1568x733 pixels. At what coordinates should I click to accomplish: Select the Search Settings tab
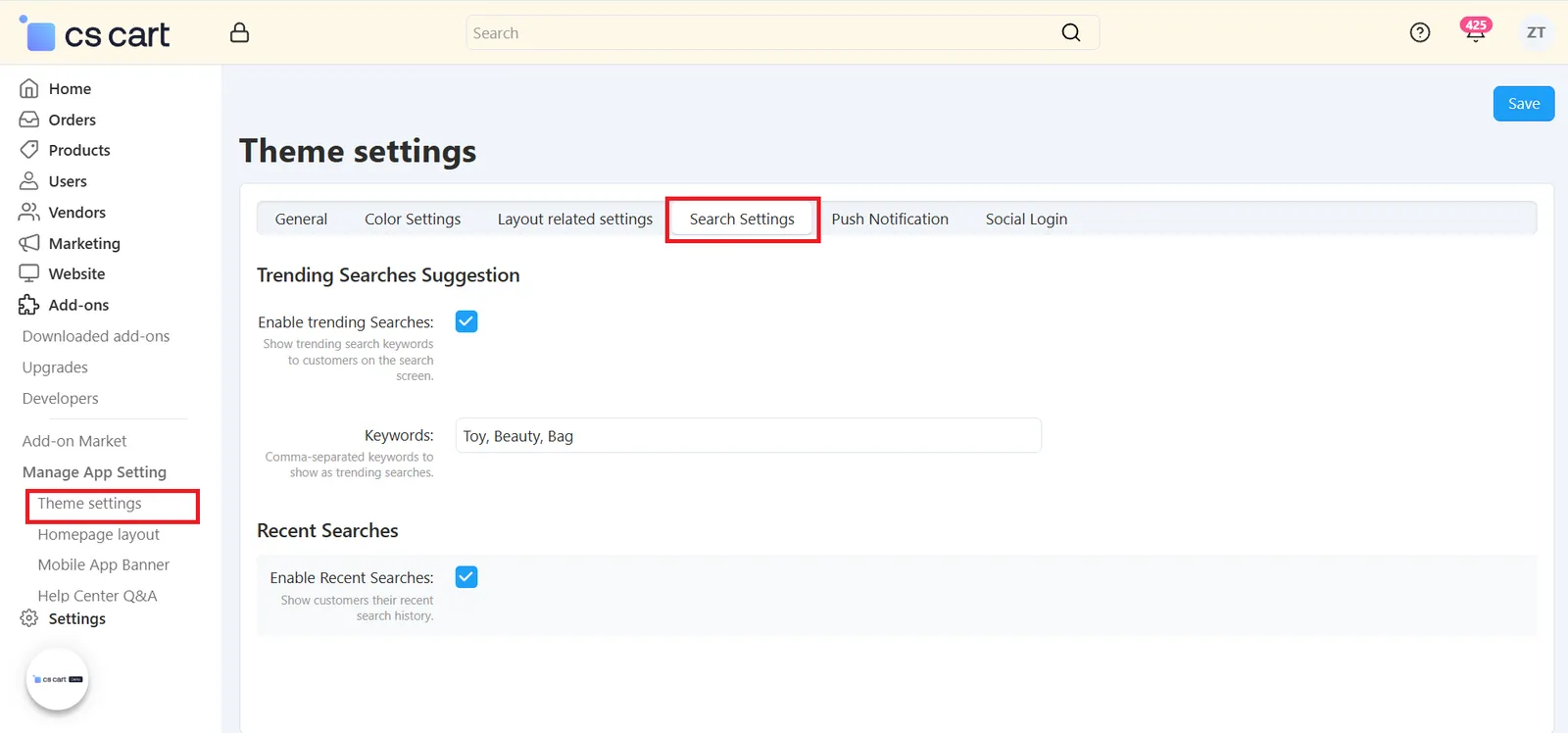742,219
